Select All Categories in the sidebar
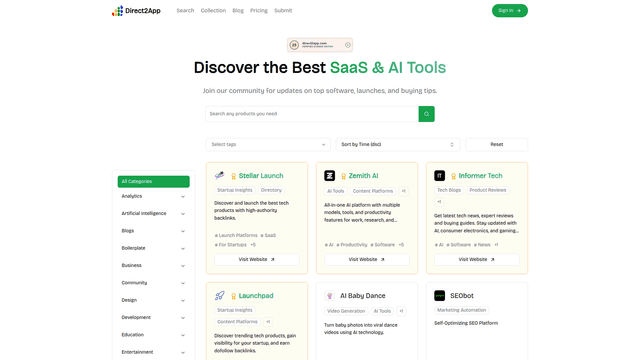This screenshot has width=640, height=360. (153, 182)
